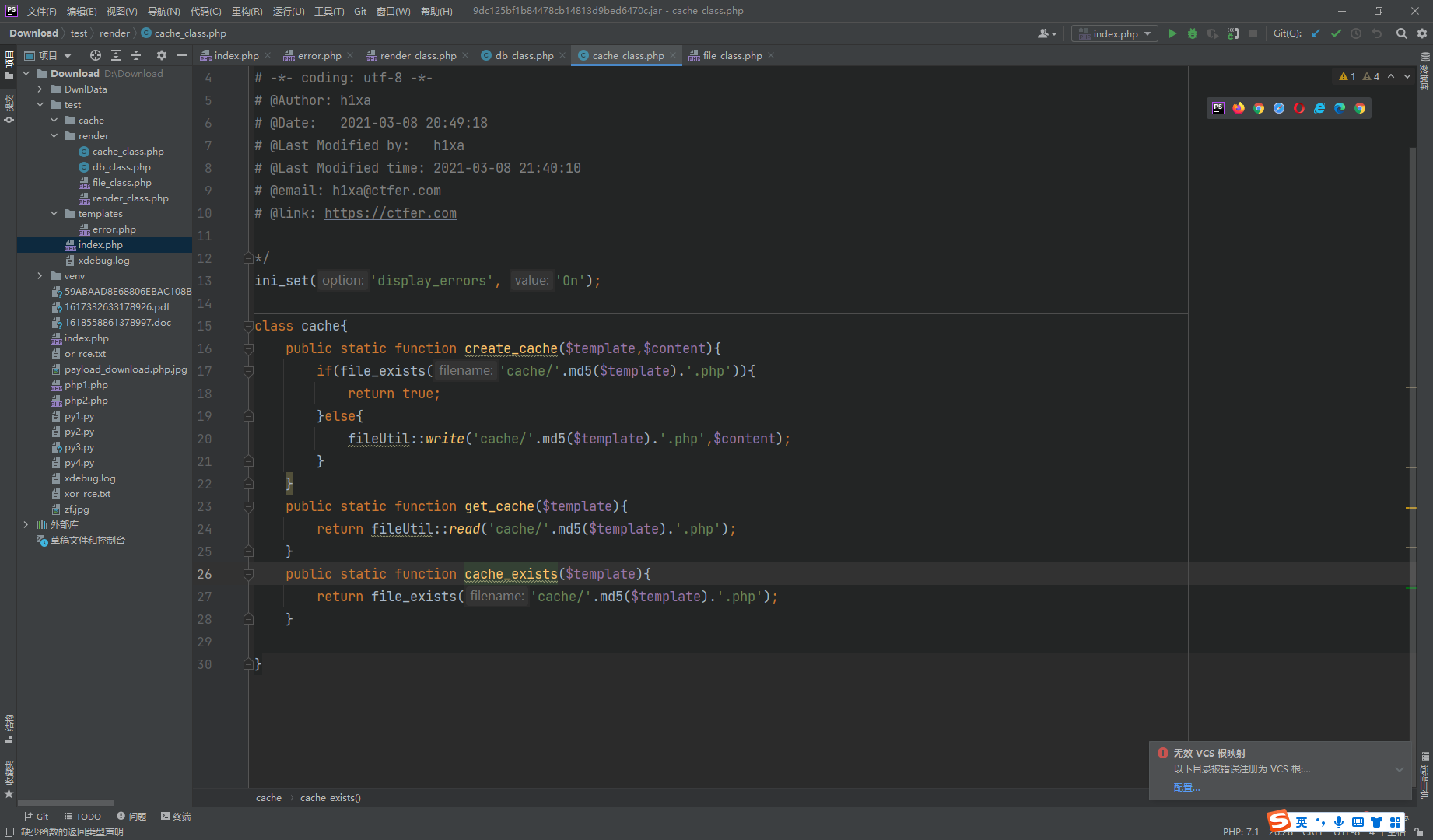Open the Git tool window button
1433x840 pixels.
36,817
